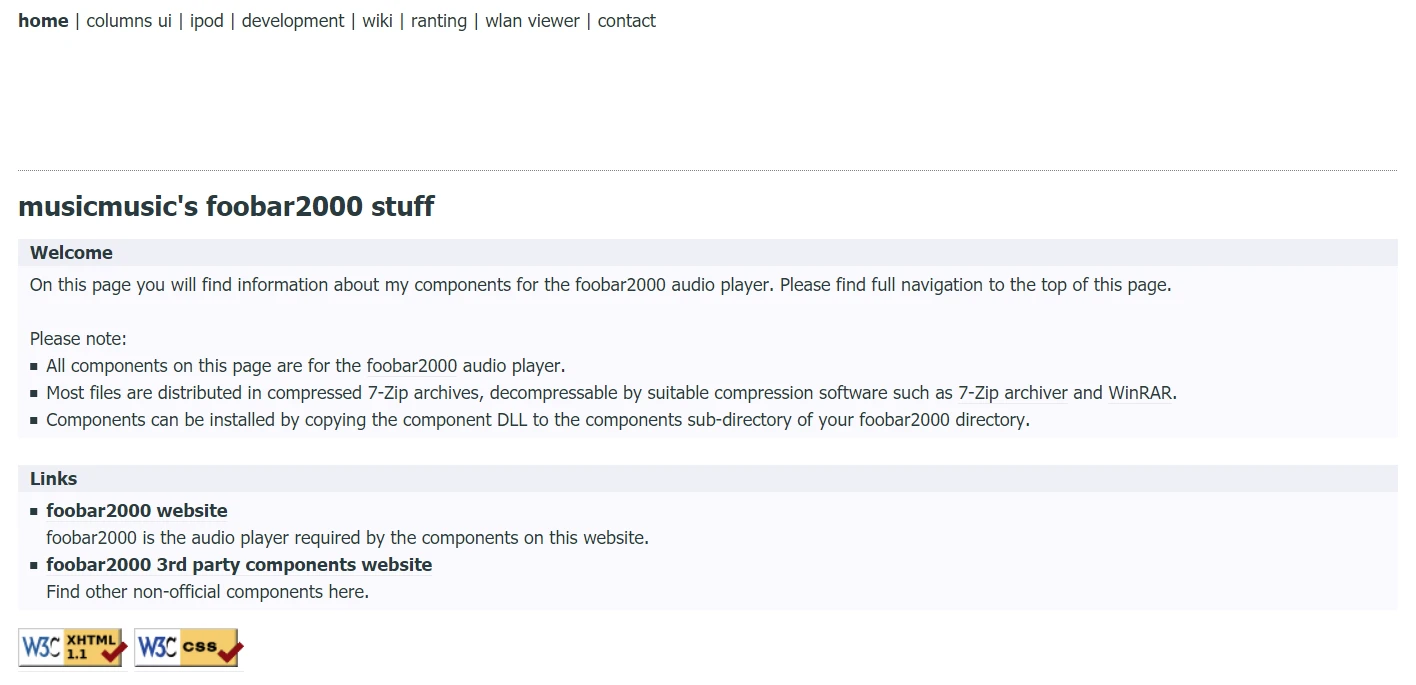Click the Welcome section header
Screen dimensions: 1416x685
tap(71, 253)
